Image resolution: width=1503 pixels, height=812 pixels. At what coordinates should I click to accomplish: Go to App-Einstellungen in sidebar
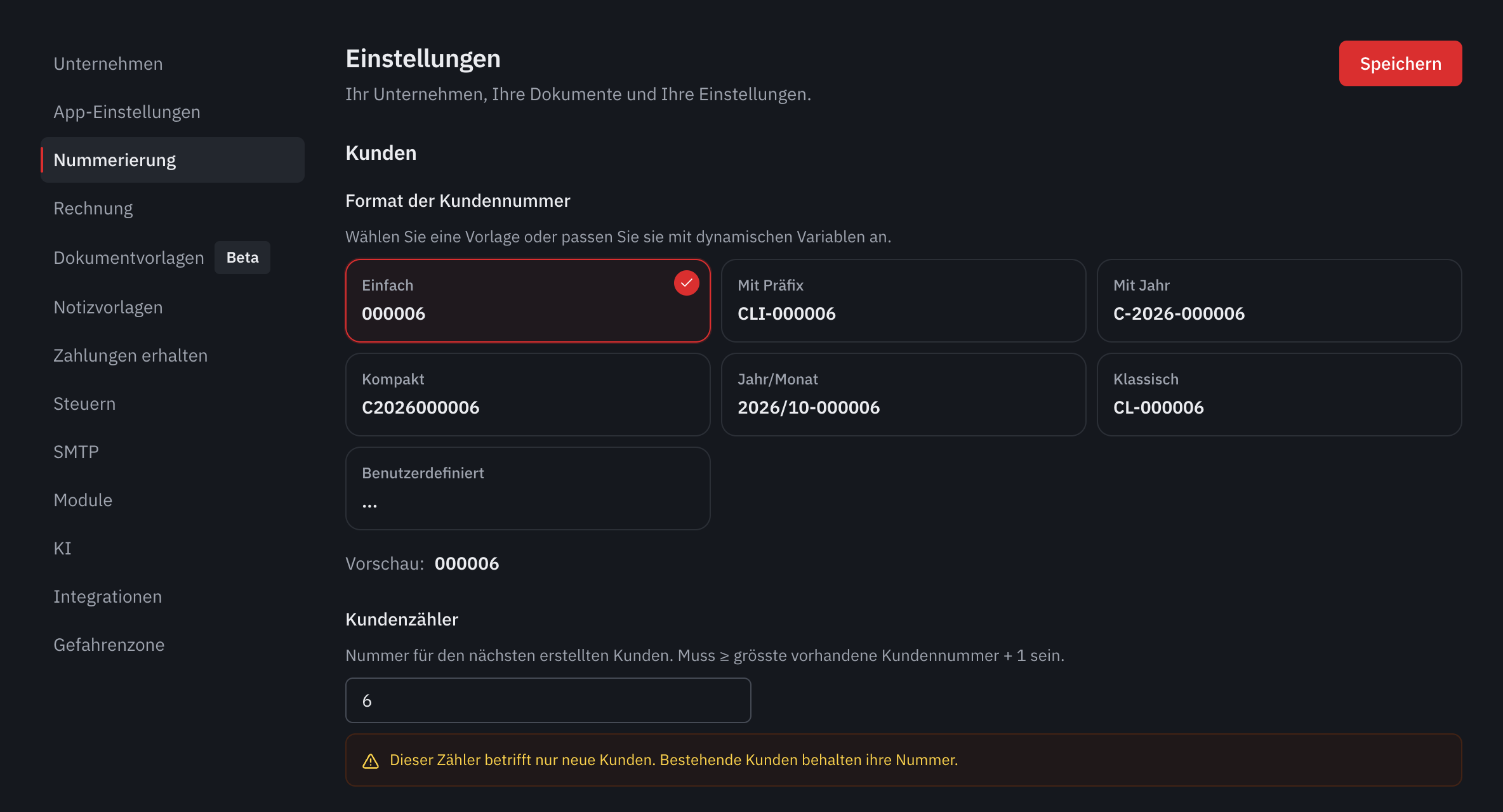[x=173, y=112]
